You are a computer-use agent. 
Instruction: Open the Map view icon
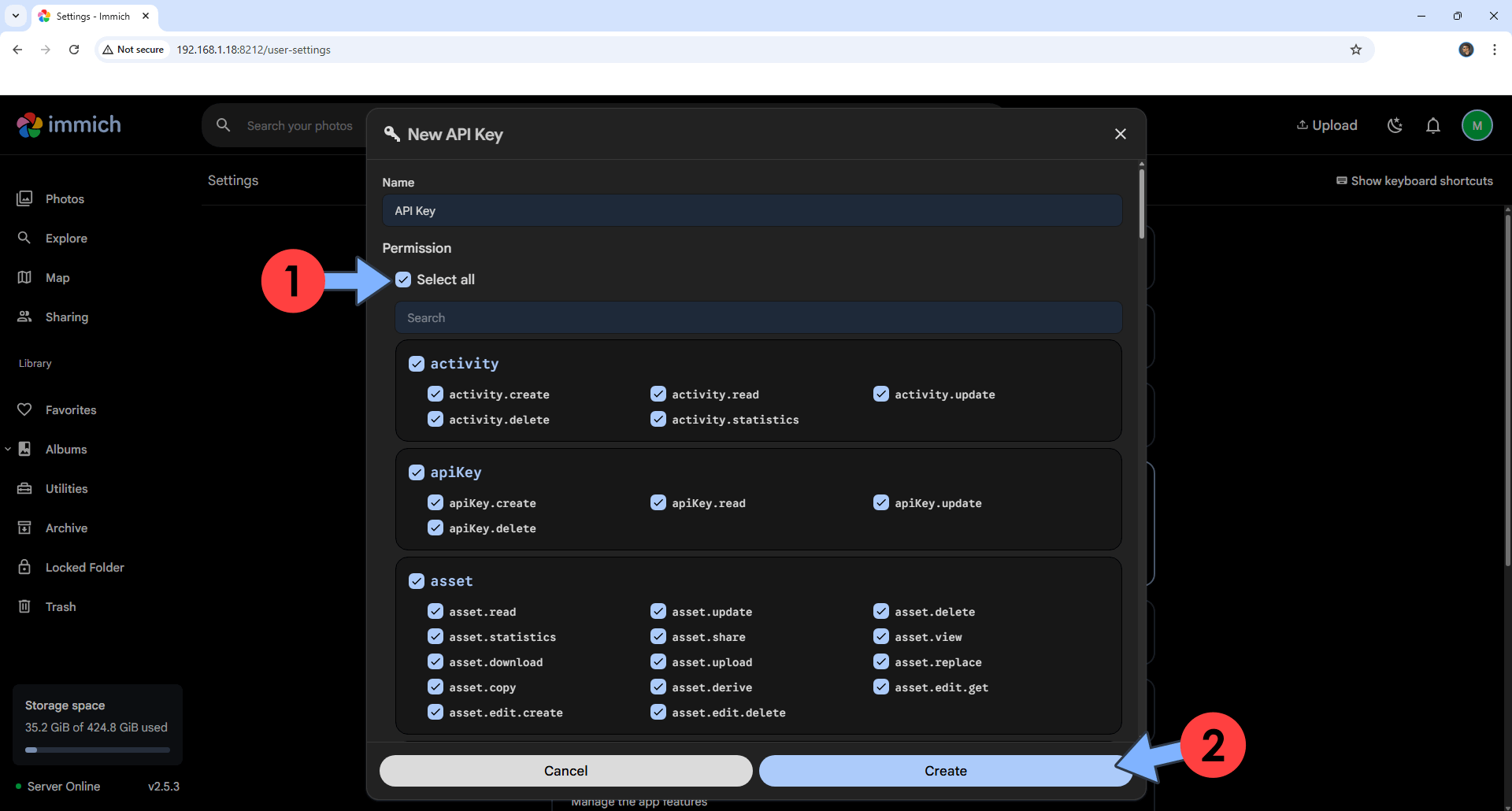24,277
